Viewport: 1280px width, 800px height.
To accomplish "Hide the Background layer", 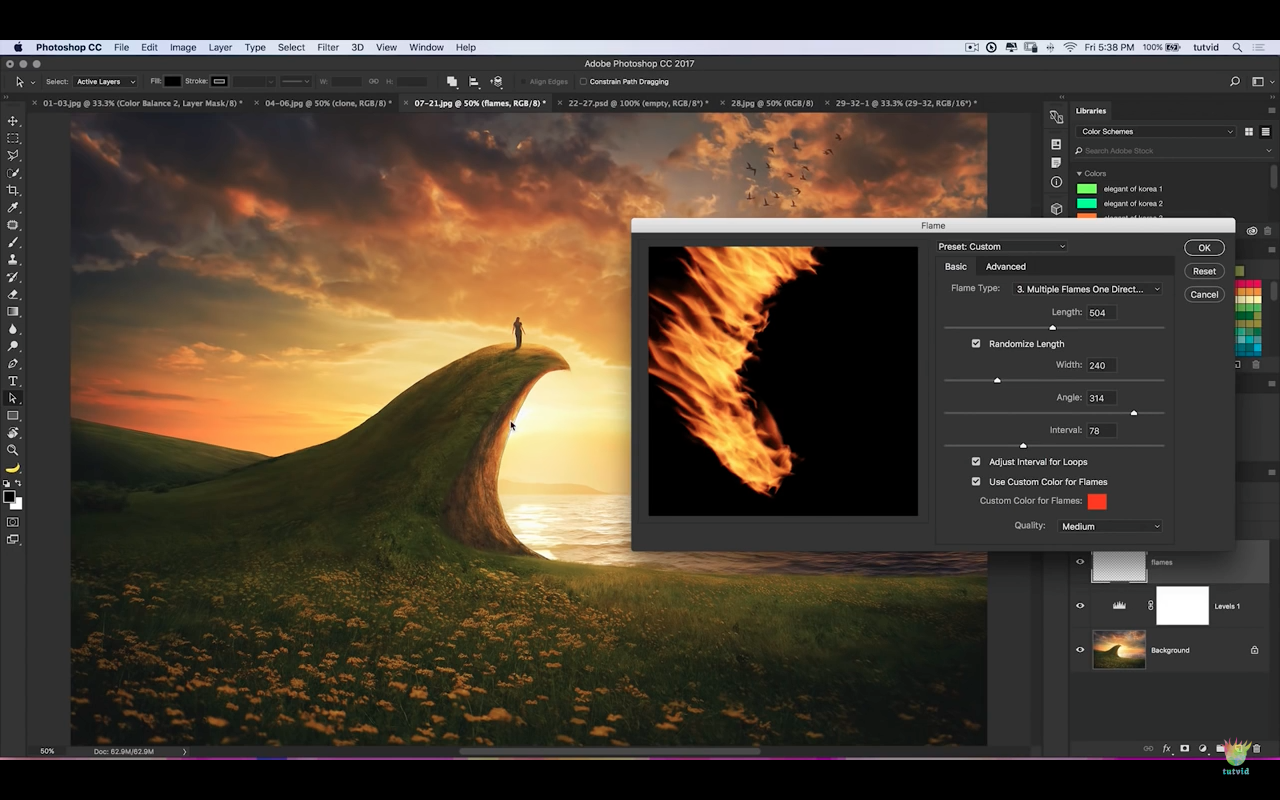I will pyautogui.click(x=1080, y=650).
